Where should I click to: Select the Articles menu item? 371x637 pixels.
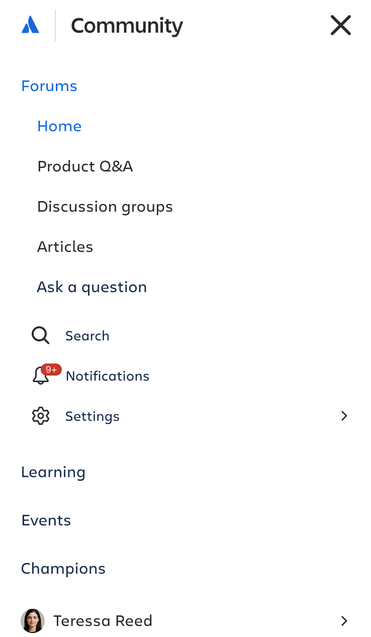tap(65, 247)
